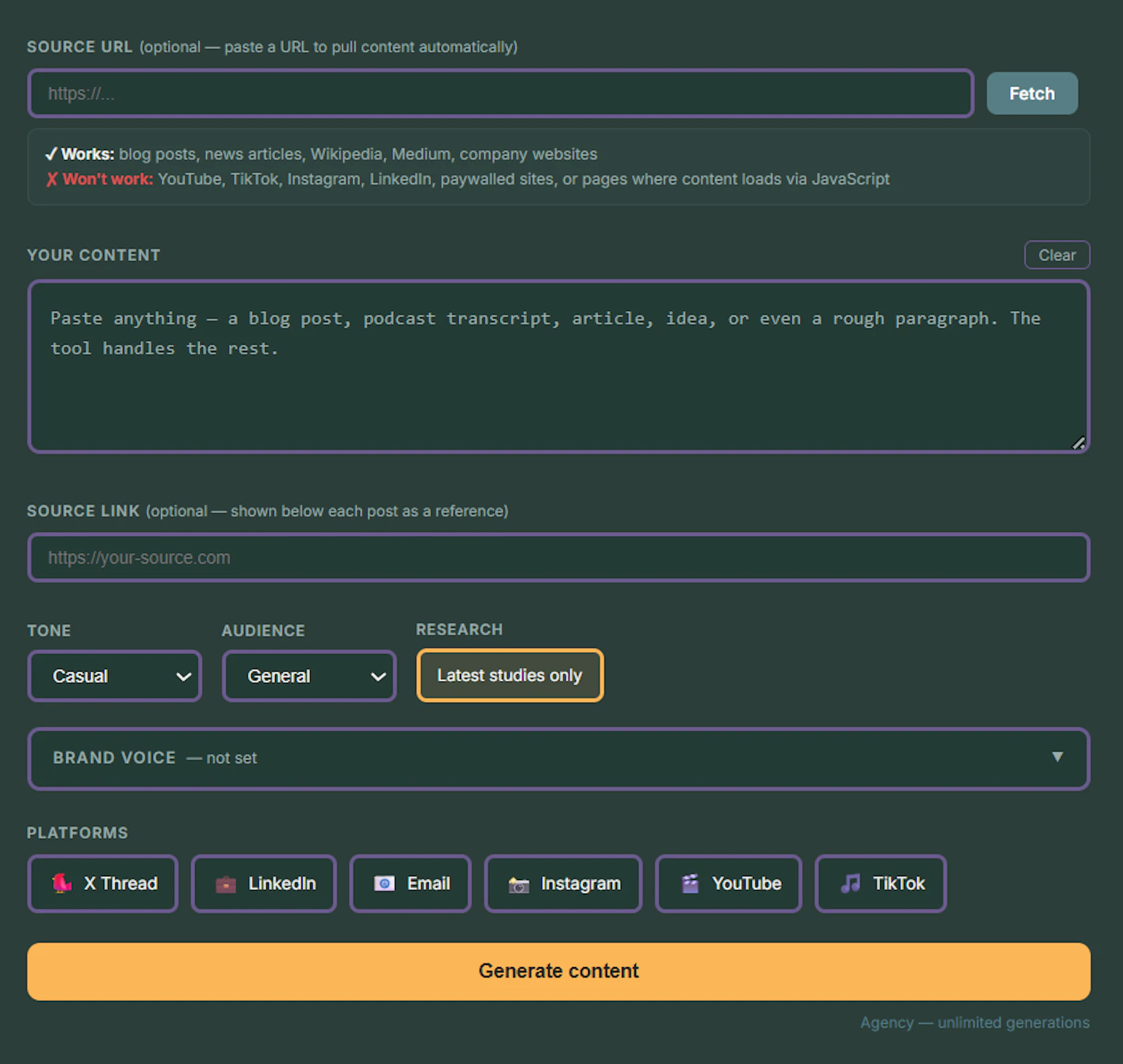Toggle the YouTube platform selection
This screenshot has width=1123, height=1064.
tap(729, 884)
